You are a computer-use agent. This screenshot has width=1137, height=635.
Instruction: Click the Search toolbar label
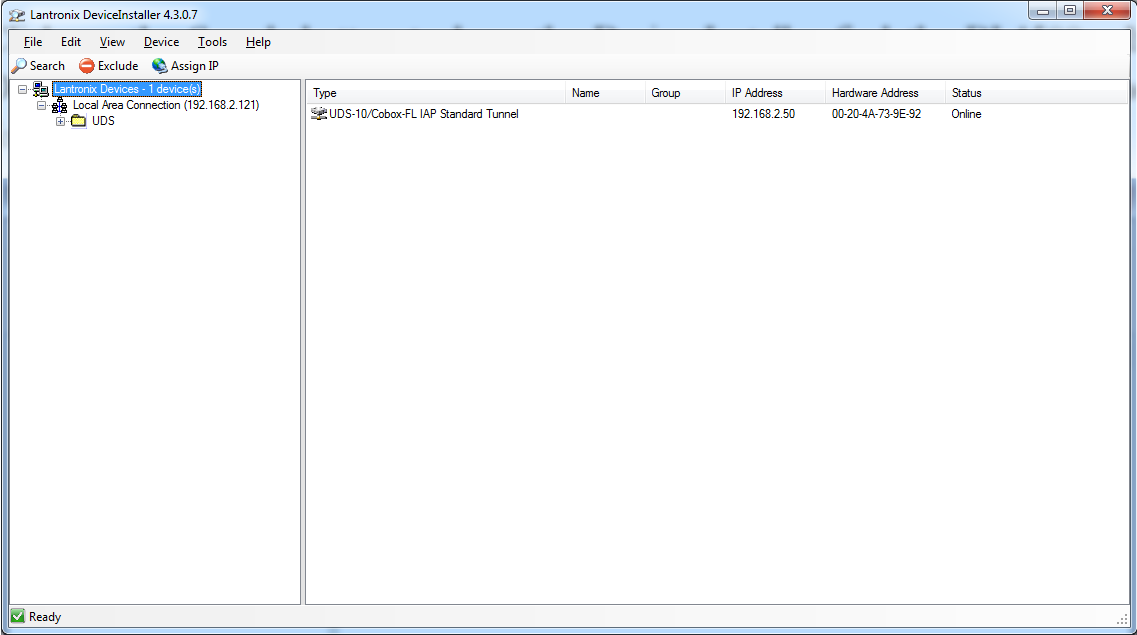tap(47, 66)
